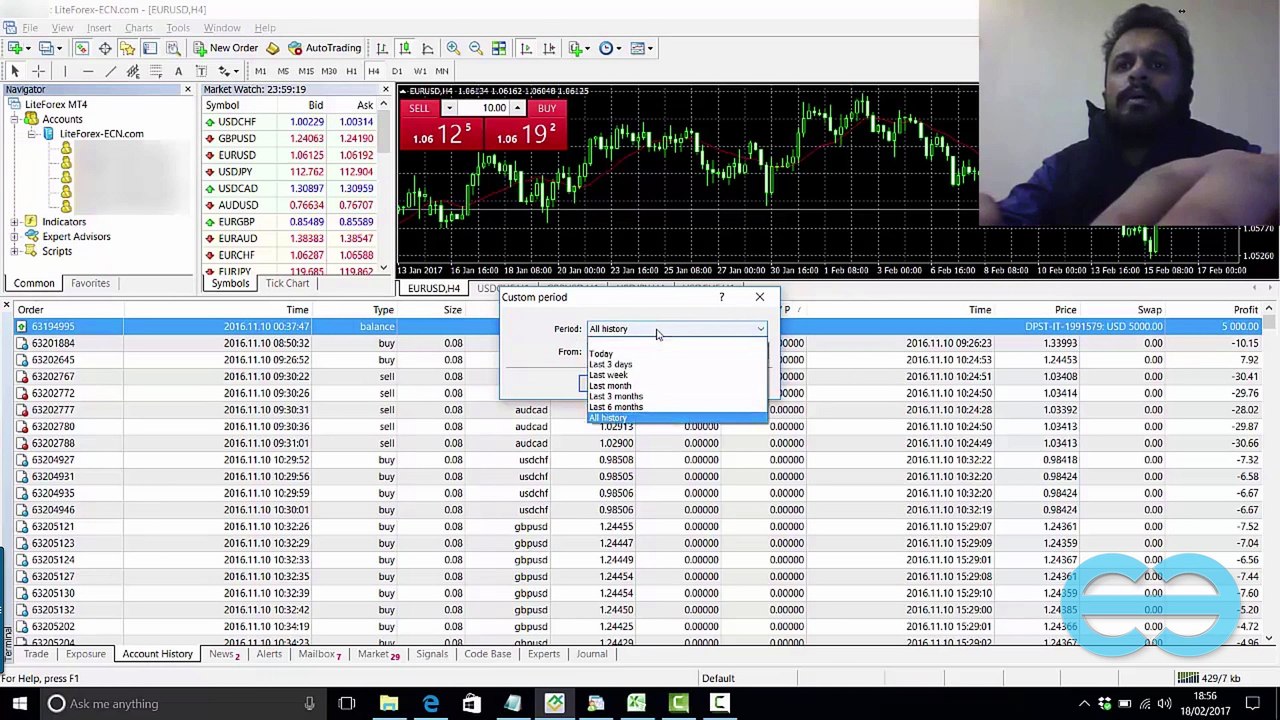Select the vertical line drawing tool
The height and width of the screenshot is (720, 1280).
[65, 71]
